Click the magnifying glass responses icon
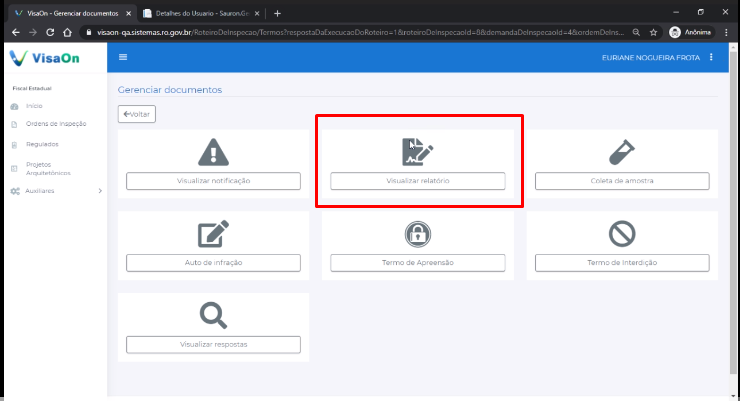740x401 pixels. 213,315
